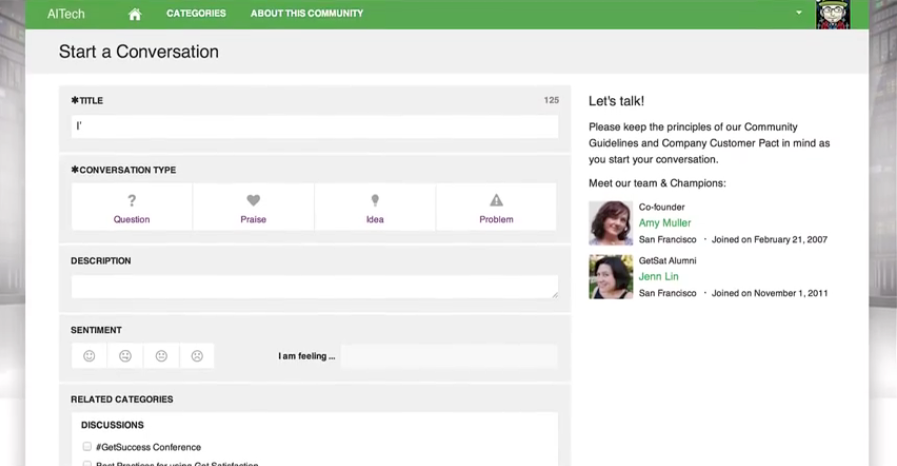Click the 'Start a Conversation' heading
Viewport: 897px width, 466px height.
[x=138, y=51]
